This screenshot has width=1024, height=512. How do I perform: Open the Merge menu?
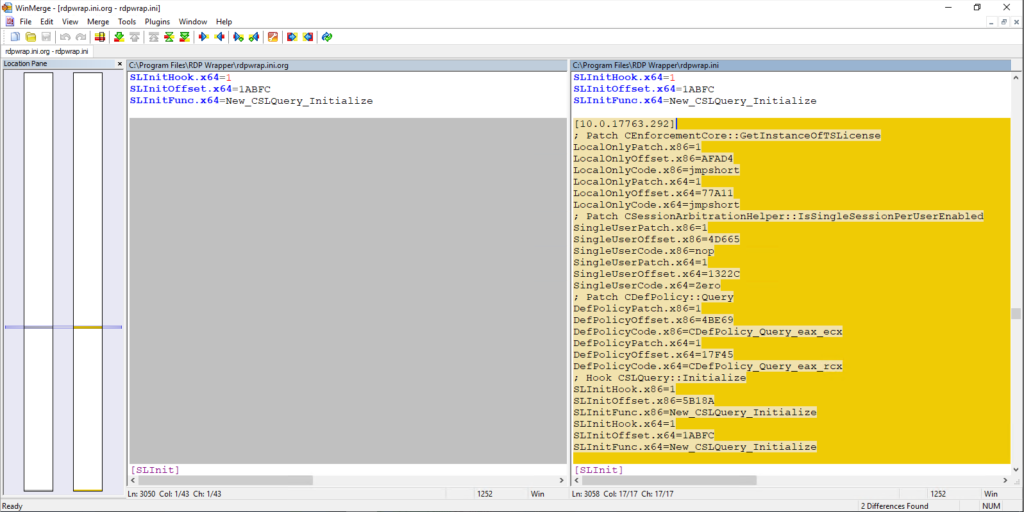pos(98,21)
